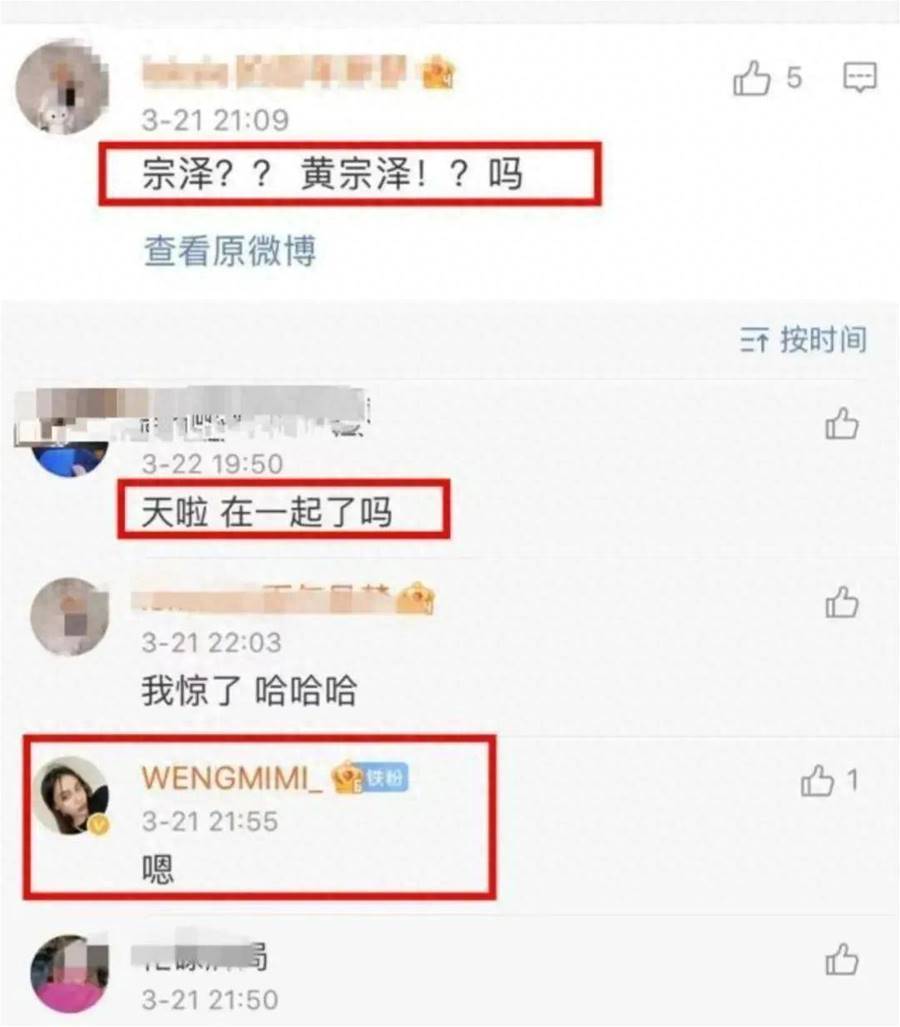Click the 嗯 reply text
The image size is (900, 1027).
(158, 869)
